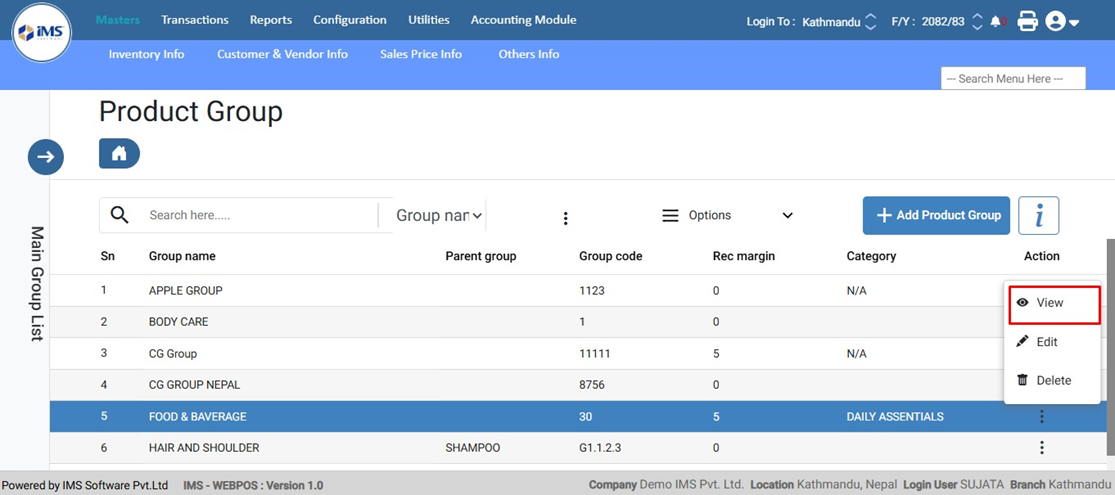Viewport: 1115px width, 495px height.
Task: Click the Category column header
Action: click(871, 256)
